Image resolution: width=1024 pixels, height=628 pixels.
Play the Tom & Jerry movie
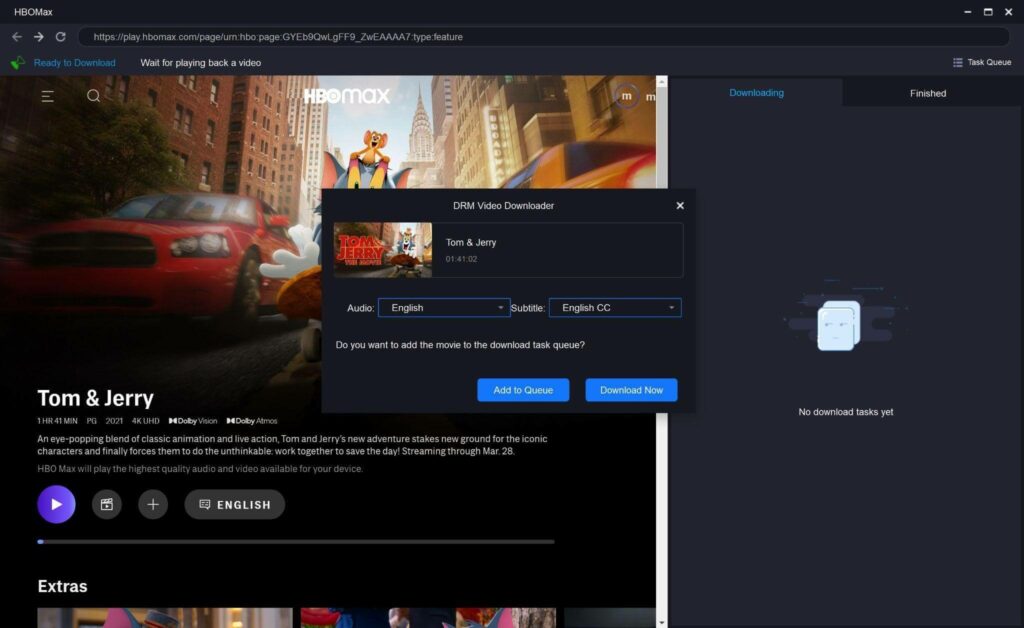(x=56, y=504)
